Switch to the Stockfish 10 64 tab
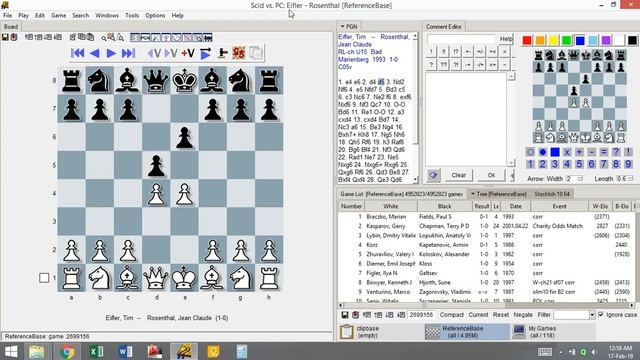The width and height of the screenshot is (640, 360). coord(552,194)
